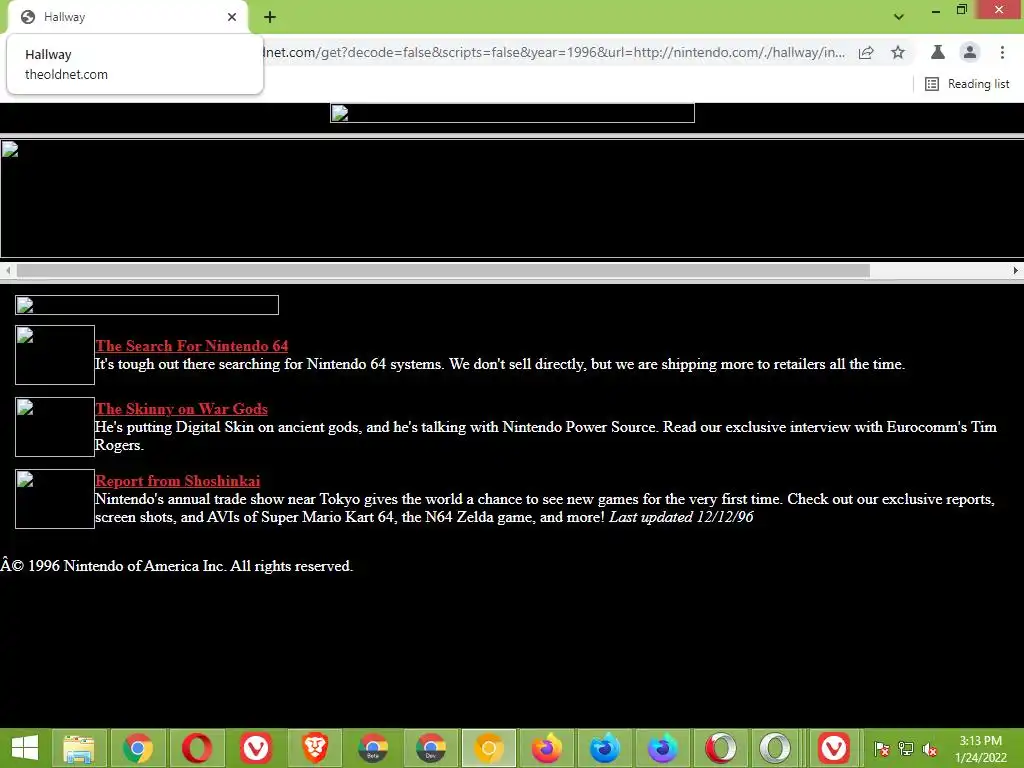Open The Skinny on War Gods link
Viewport: 1024px width, 768px height.
182,409
